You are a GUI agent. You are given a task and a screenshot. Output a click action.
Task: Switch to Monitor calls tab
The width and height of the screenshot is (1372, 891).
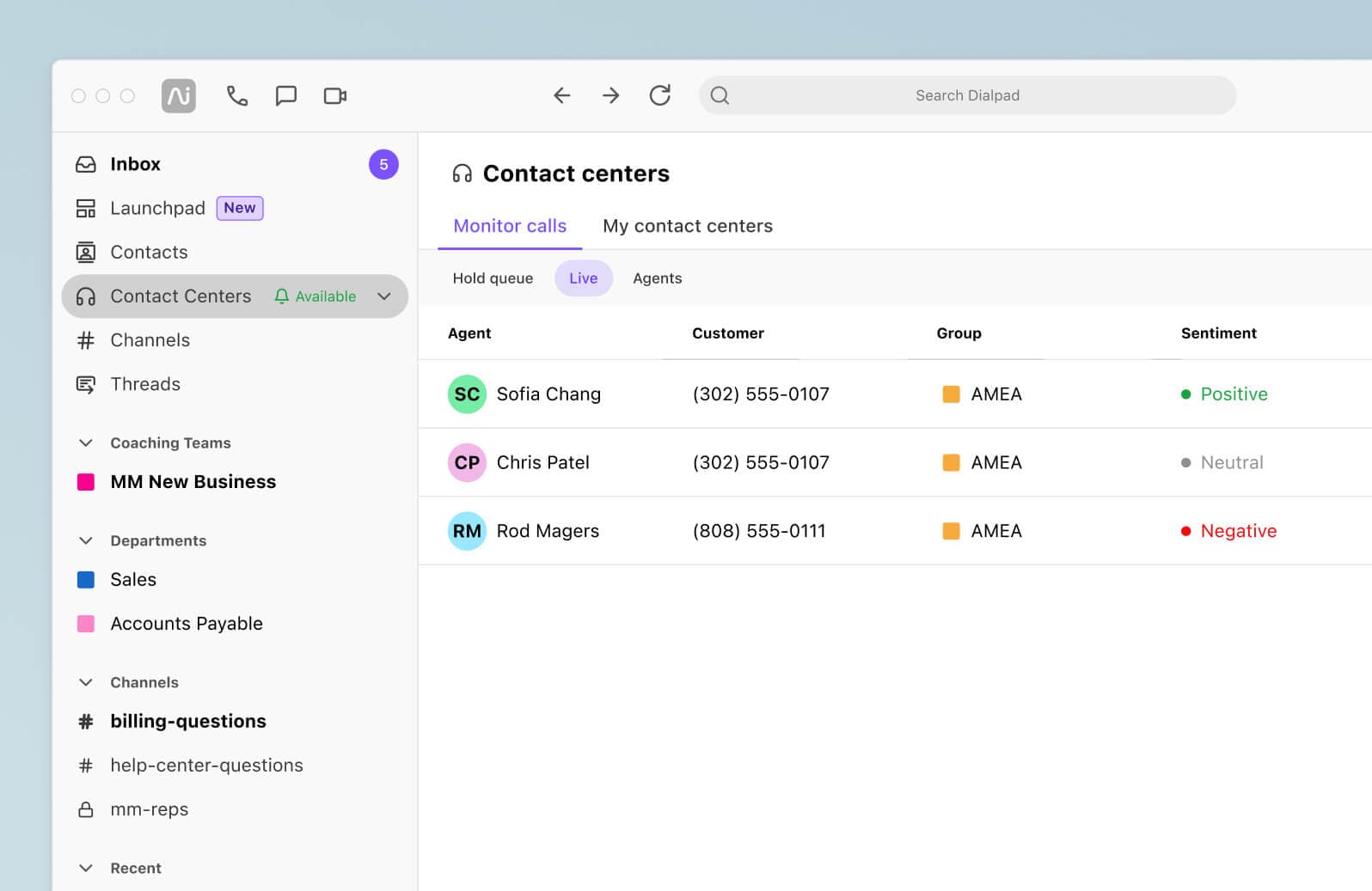tap(510, 226)
